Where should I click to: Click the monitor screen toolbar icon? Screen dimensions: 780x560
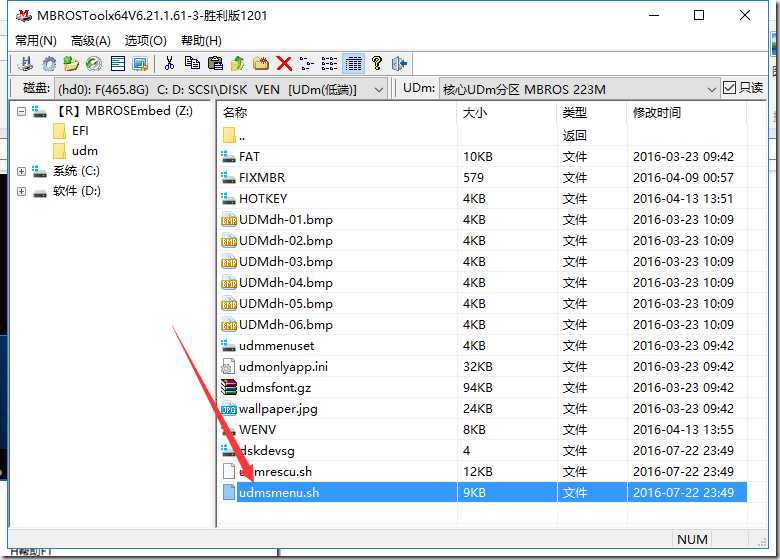point(140,64)
